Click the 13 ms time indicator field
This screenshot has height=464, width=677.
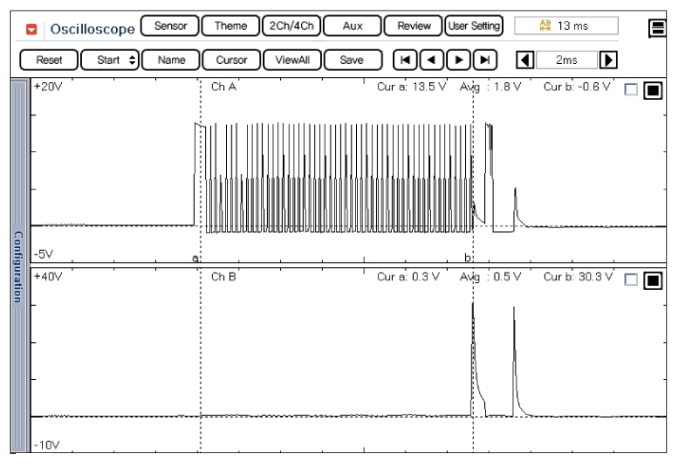pos(566,24)
